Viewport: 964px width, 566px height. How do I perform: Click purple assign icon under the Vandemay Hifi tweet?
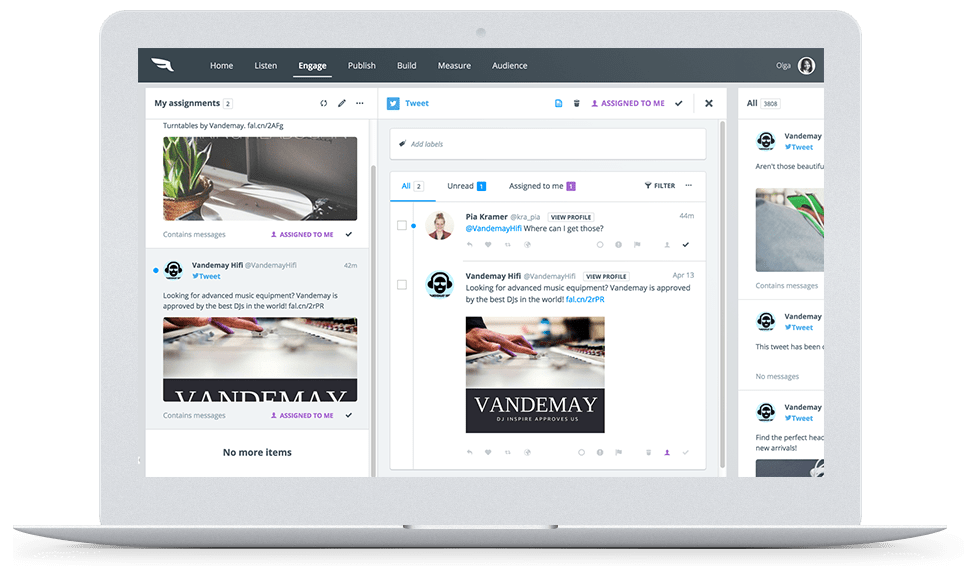(x=667, y=452)
